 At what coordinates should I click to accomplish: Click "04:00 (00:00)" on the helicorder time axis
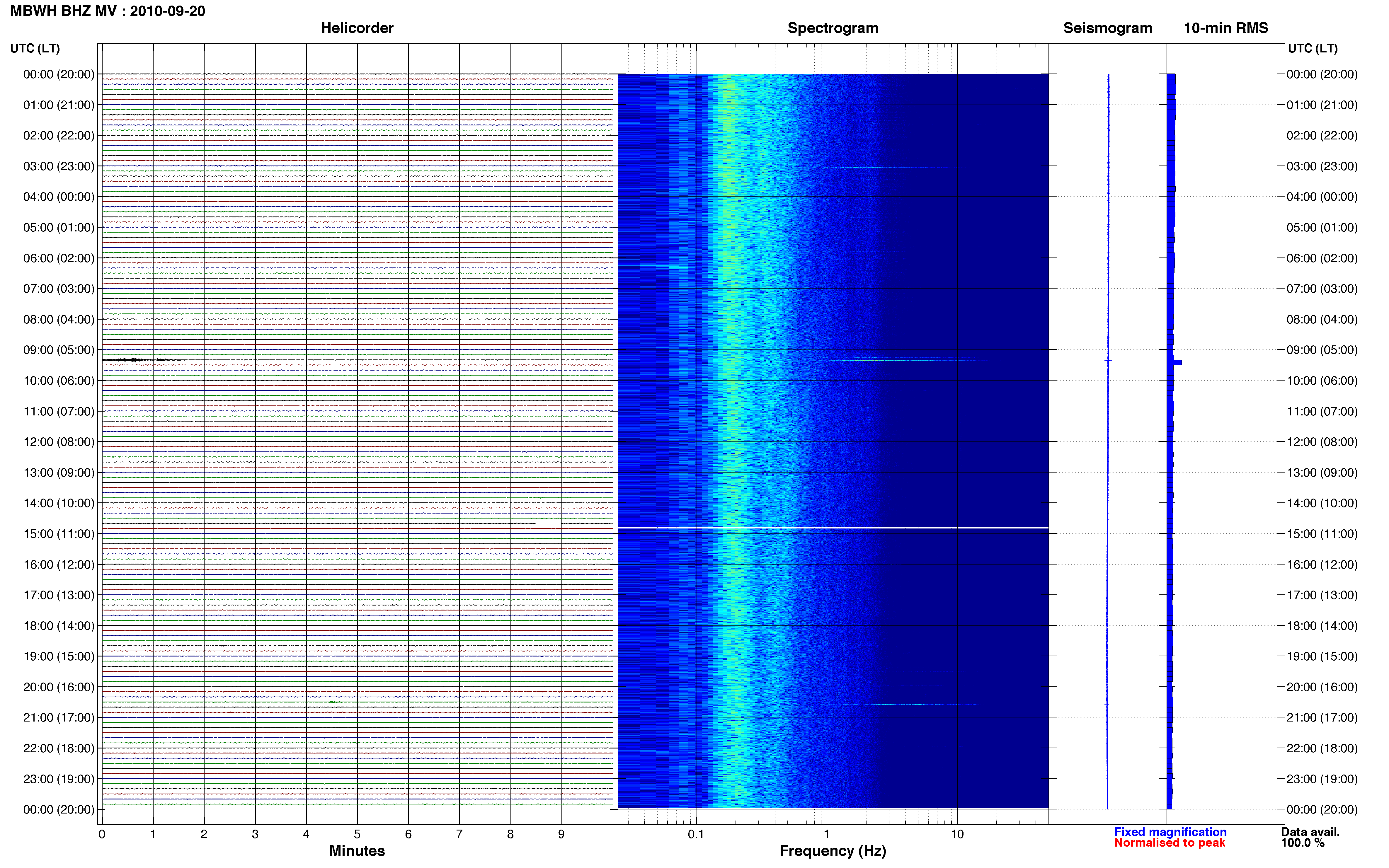(x=59, y=197)
